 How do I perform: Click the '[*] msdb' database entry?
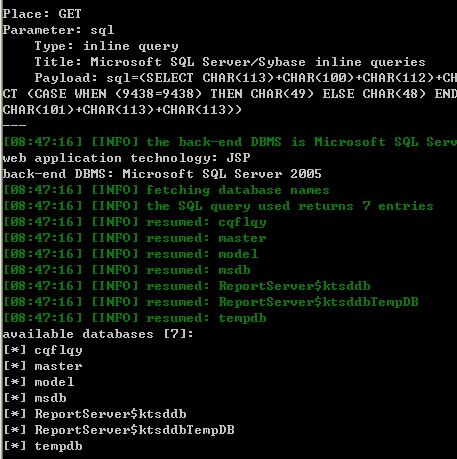[35, 398]
